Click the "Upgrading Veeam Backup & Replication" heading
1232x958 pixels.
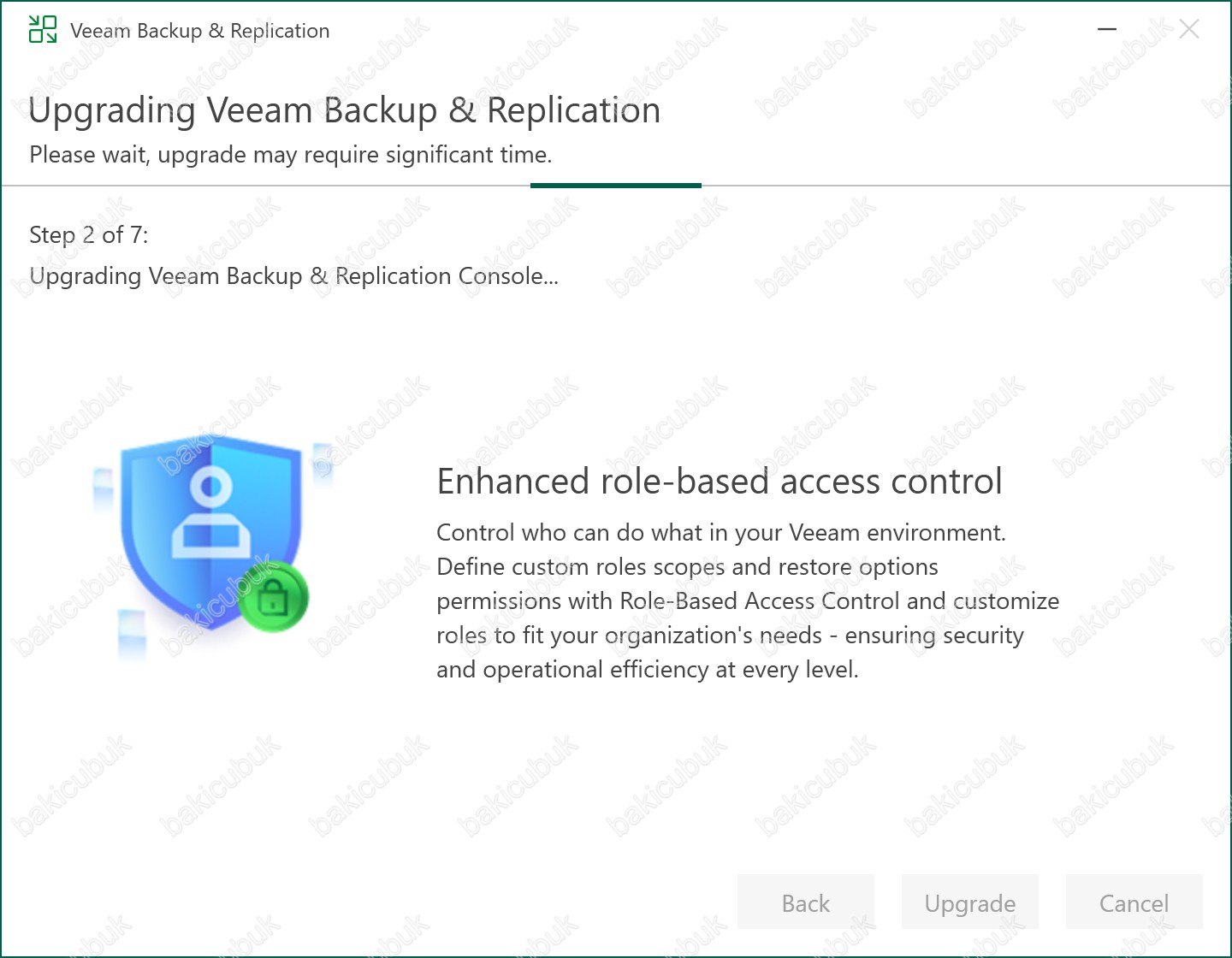pos(344,110)
